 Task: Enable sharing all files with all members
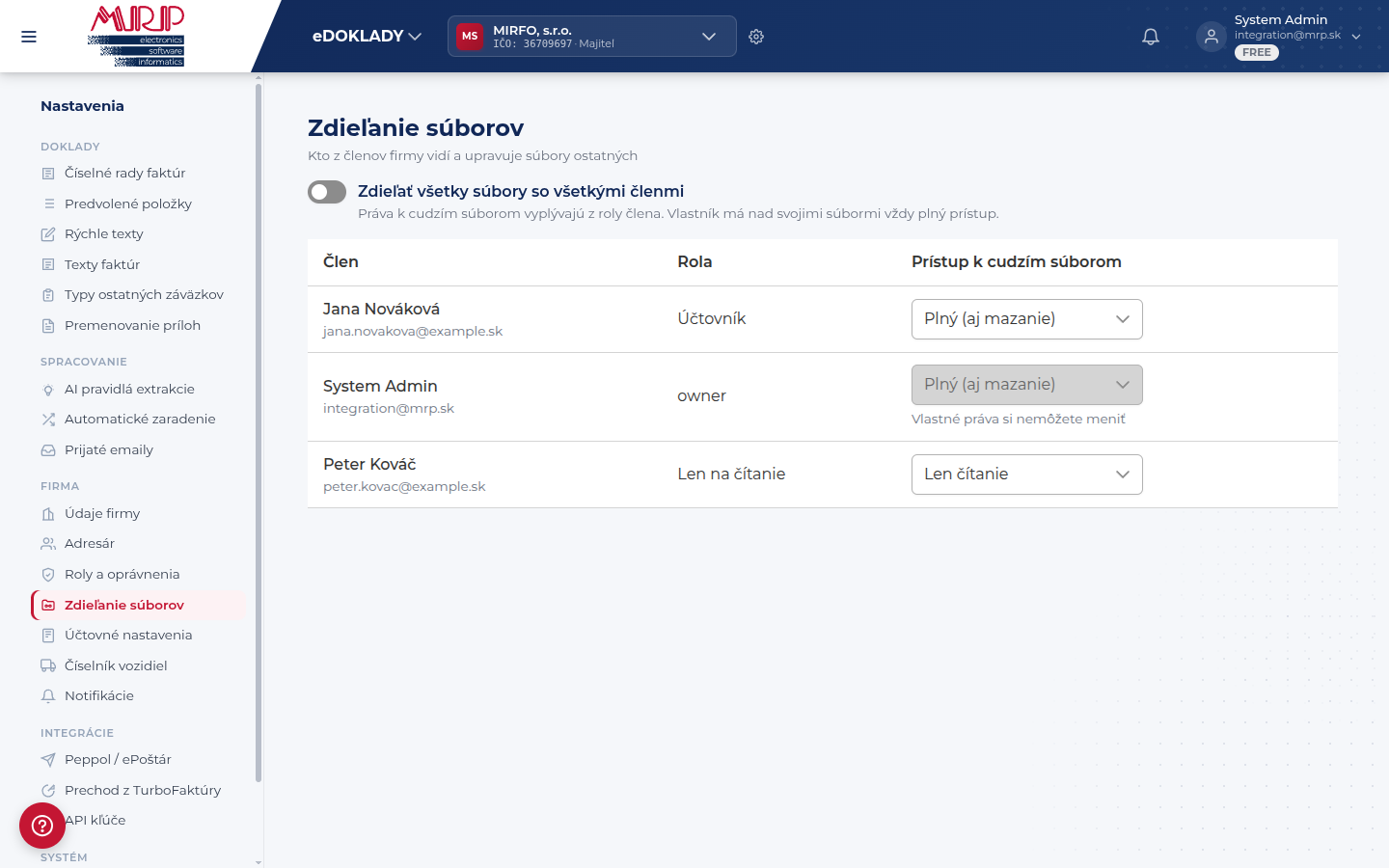327,192
